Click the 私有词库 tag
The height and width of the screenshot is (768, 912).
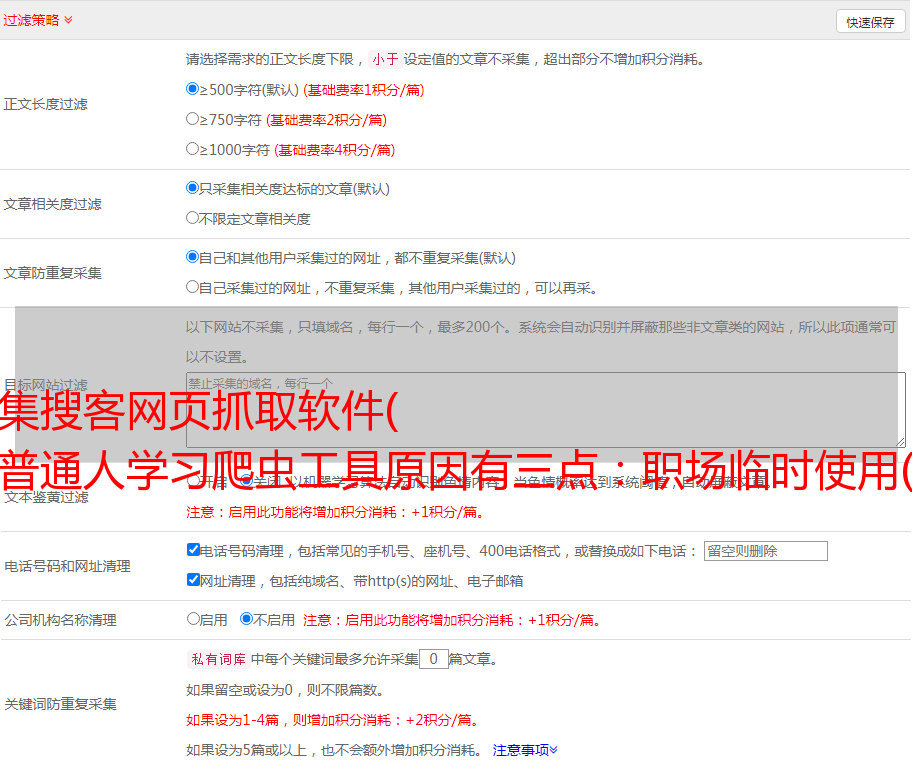pyautogui.click(x=217, y=659)
